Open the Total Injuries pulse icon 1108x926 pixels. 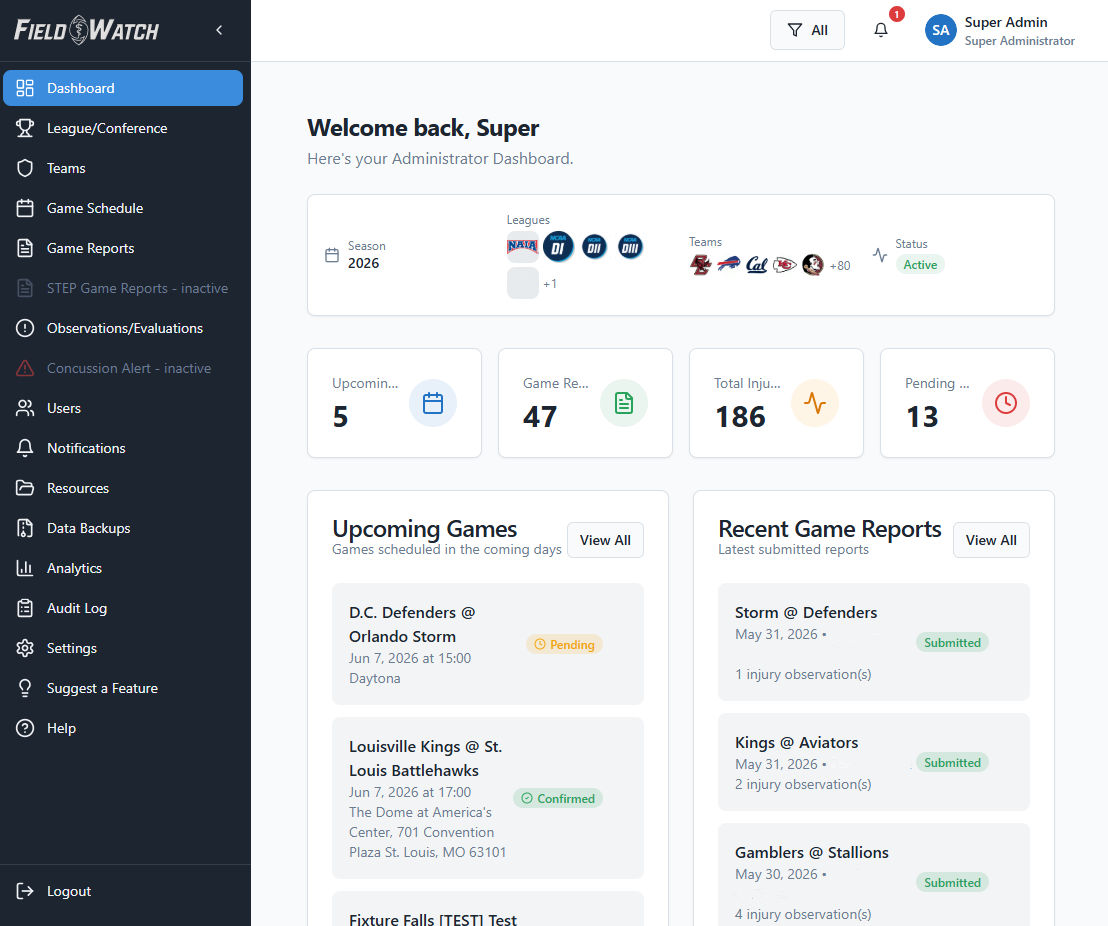(x=815, y=403)
